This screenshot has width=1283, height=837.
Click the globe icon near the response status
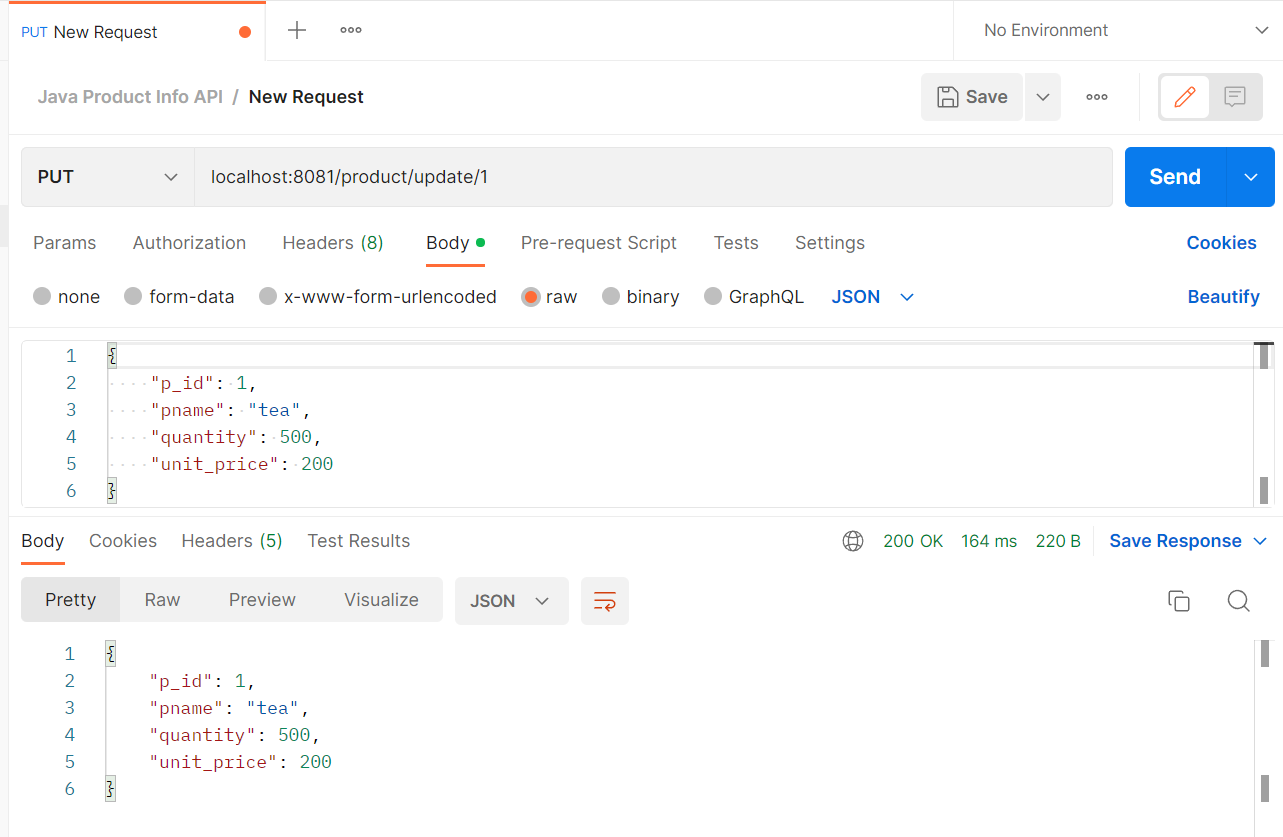coord(853,540)
